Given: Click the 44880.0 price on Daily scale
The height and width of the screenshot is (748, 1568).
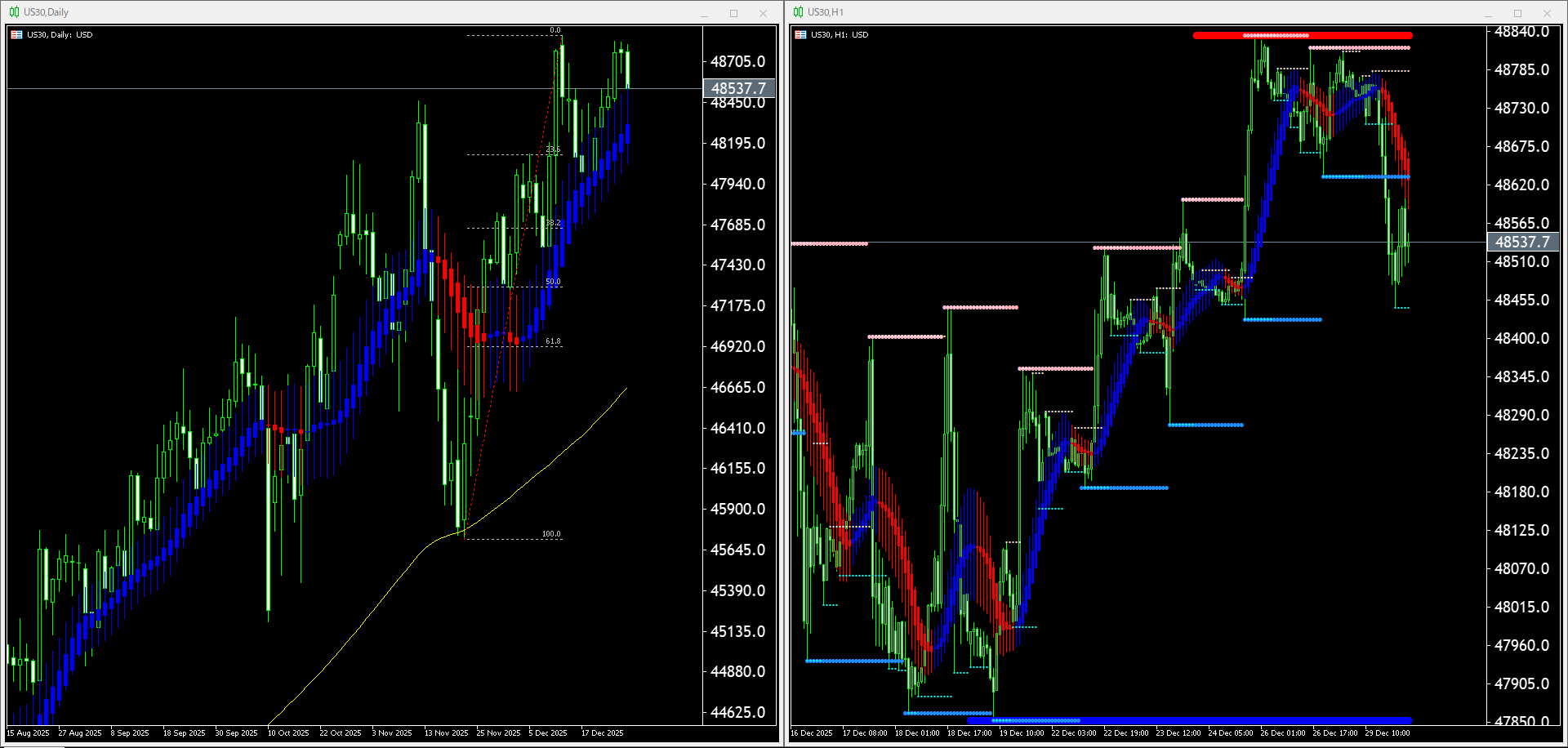Looking at the screenshot, I should pos(738,672).
